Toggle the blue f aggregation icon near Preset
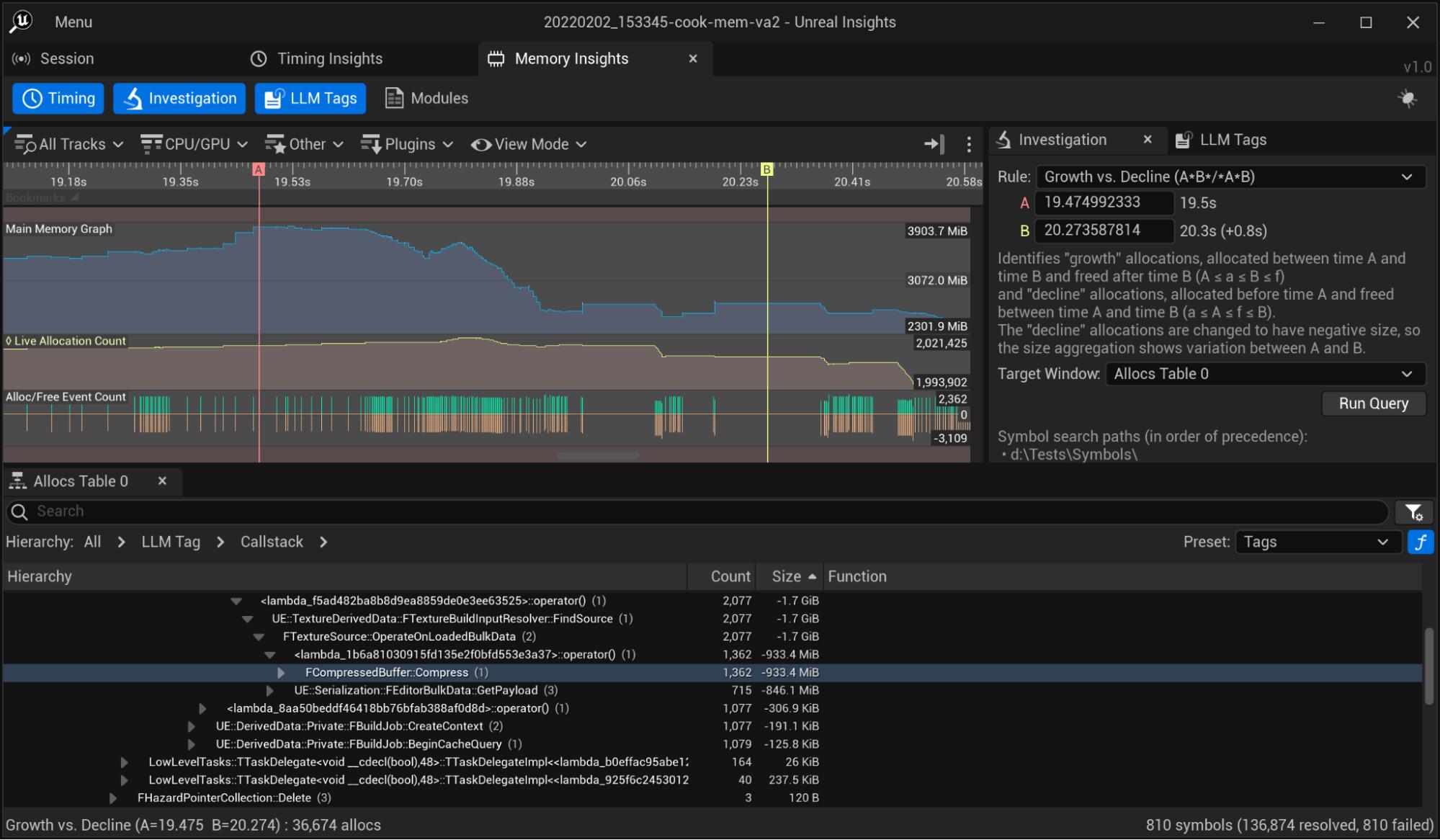The width and height of the screenshot is (1440, 840). (x=1421, y=542)
